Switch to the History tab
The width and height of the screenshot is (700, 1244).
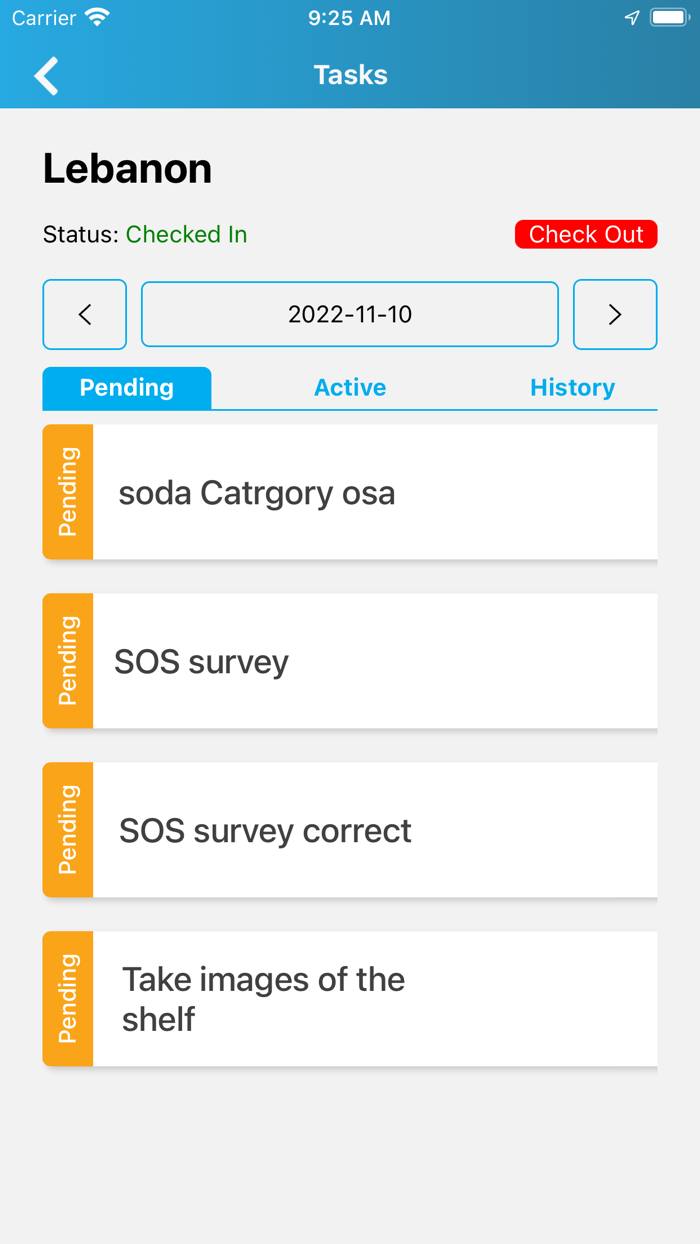(572, 388)
